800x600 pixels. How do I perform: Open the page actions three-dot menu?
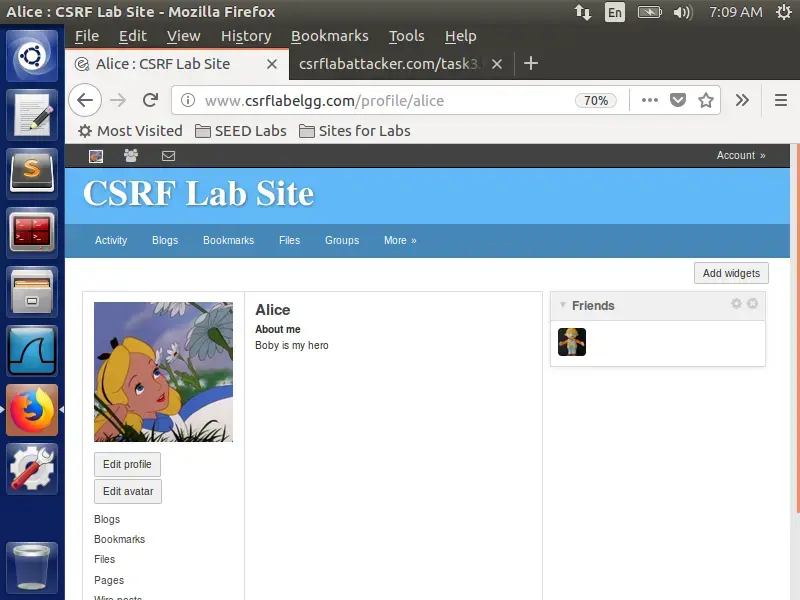pyautogui.click(x=649, y=100)
